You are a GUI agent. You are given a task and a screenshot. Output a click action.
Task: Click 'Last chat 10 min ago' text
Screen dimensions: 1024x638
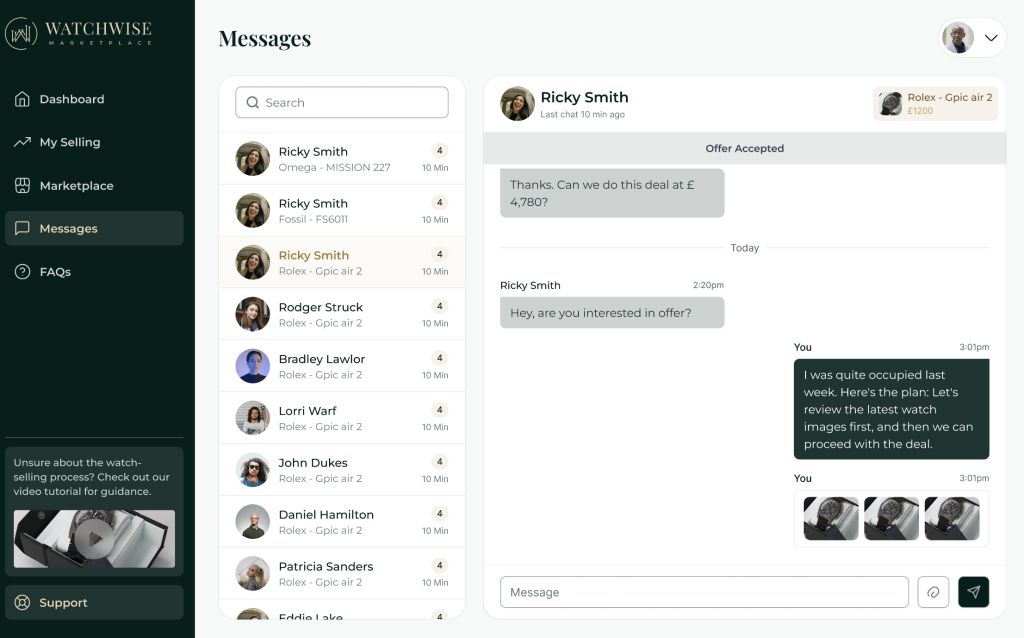point(583,114)
